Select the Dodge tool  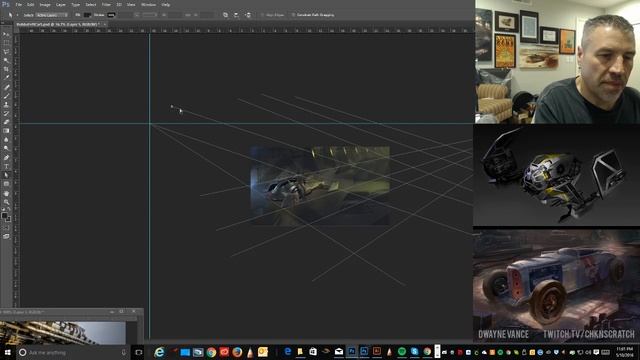pos(6,149)
